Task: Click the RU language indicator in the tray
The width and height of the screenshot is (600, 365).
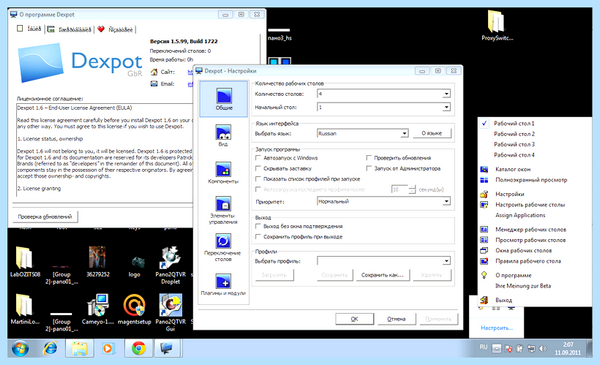Action: tap(484, 347)
